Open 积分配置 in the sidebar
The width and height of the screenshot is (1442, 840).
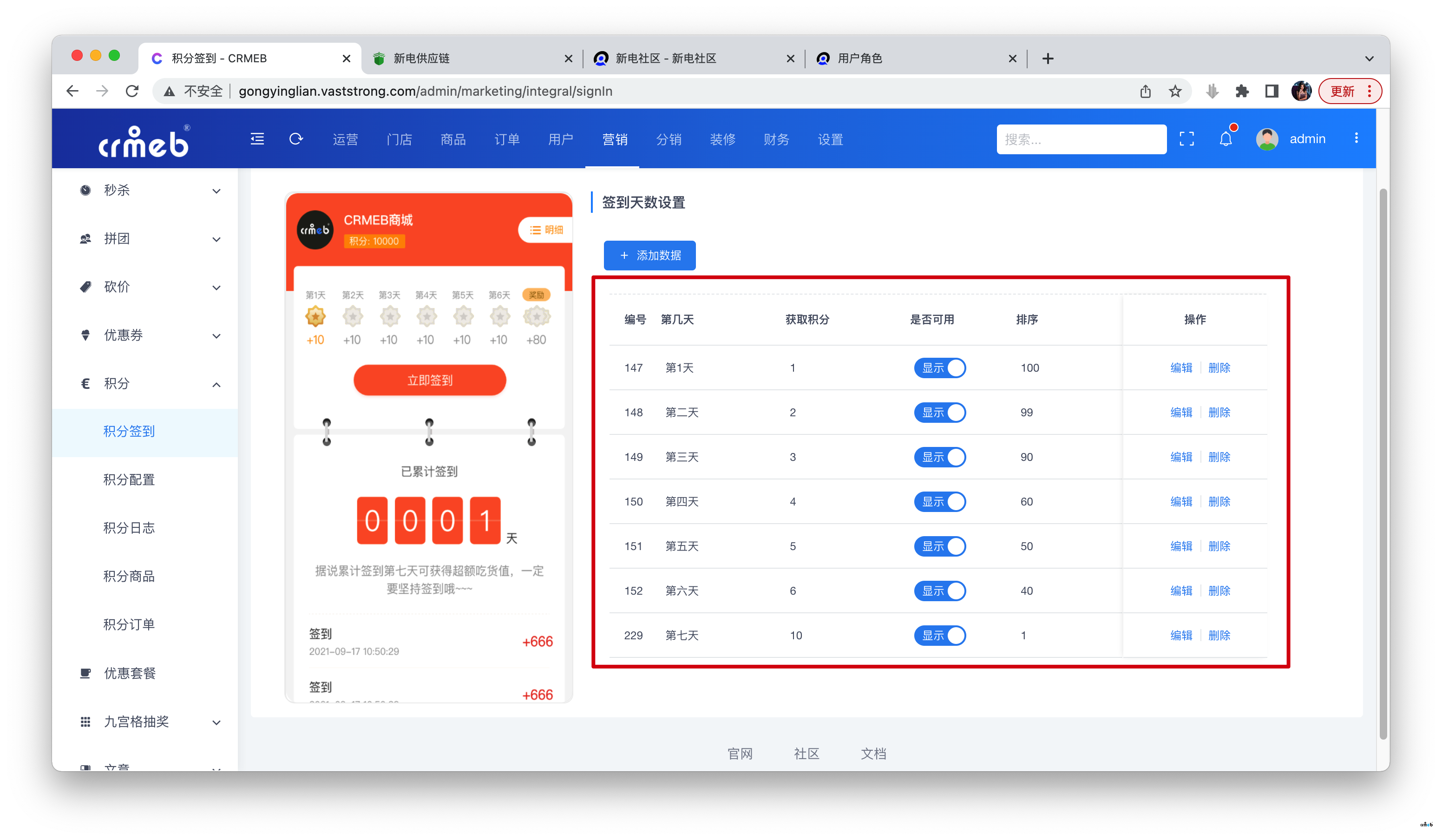tap(129, 479)
